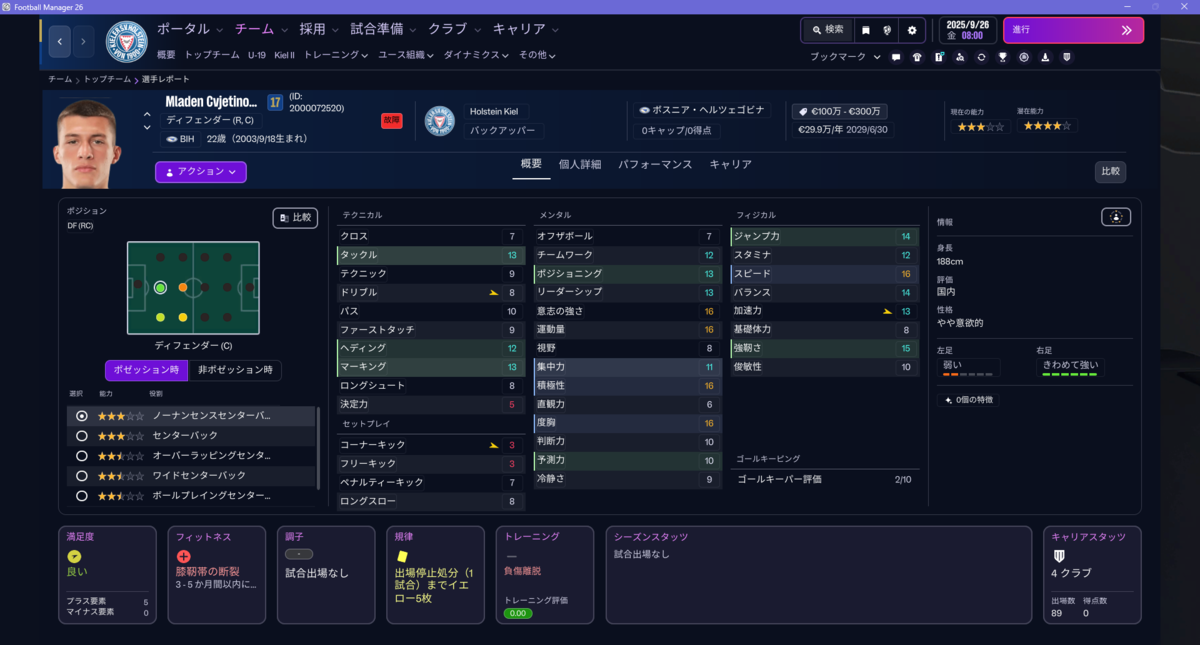Click the 検索 search button
Image resolution: width=1200 pixels, height=645 pixels.
tap(827, 30)
